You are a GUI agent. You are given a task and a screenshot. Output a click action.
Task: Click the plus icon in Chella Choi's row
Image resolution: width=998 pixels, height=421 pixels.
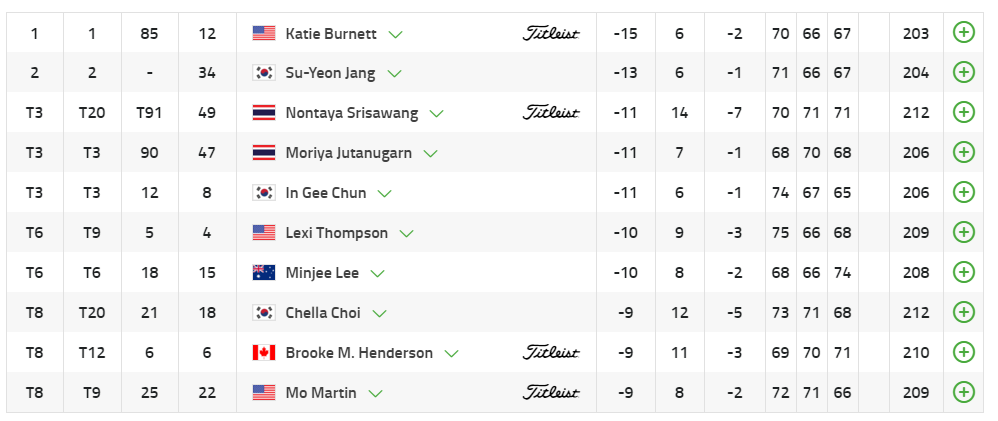[963, 313]
